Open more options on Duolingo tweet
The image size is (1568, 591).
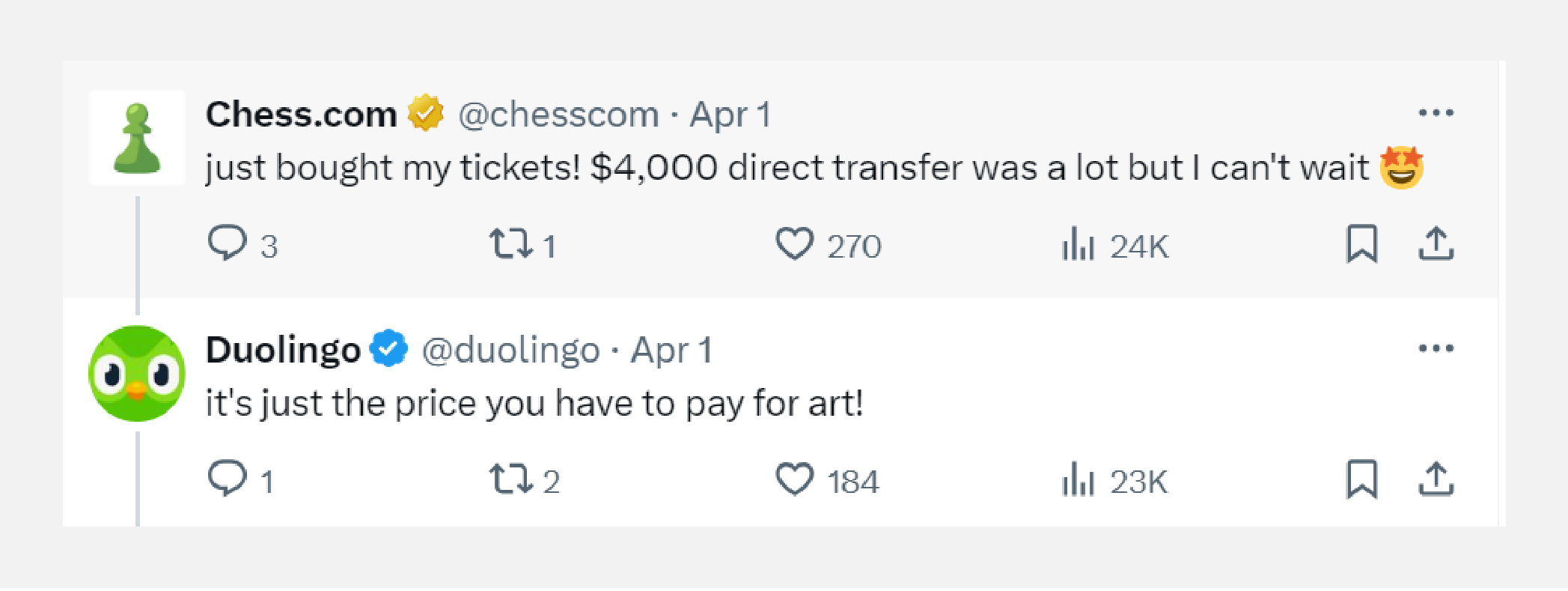1436,348
